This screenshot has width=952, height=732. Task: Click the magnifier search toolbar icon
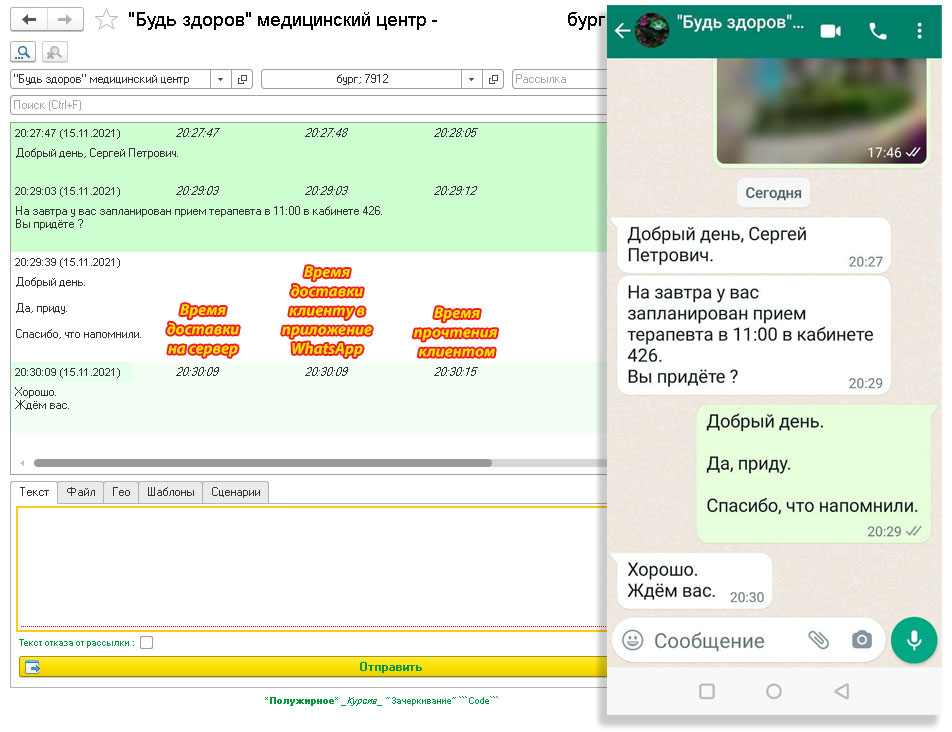coord(23,52)
